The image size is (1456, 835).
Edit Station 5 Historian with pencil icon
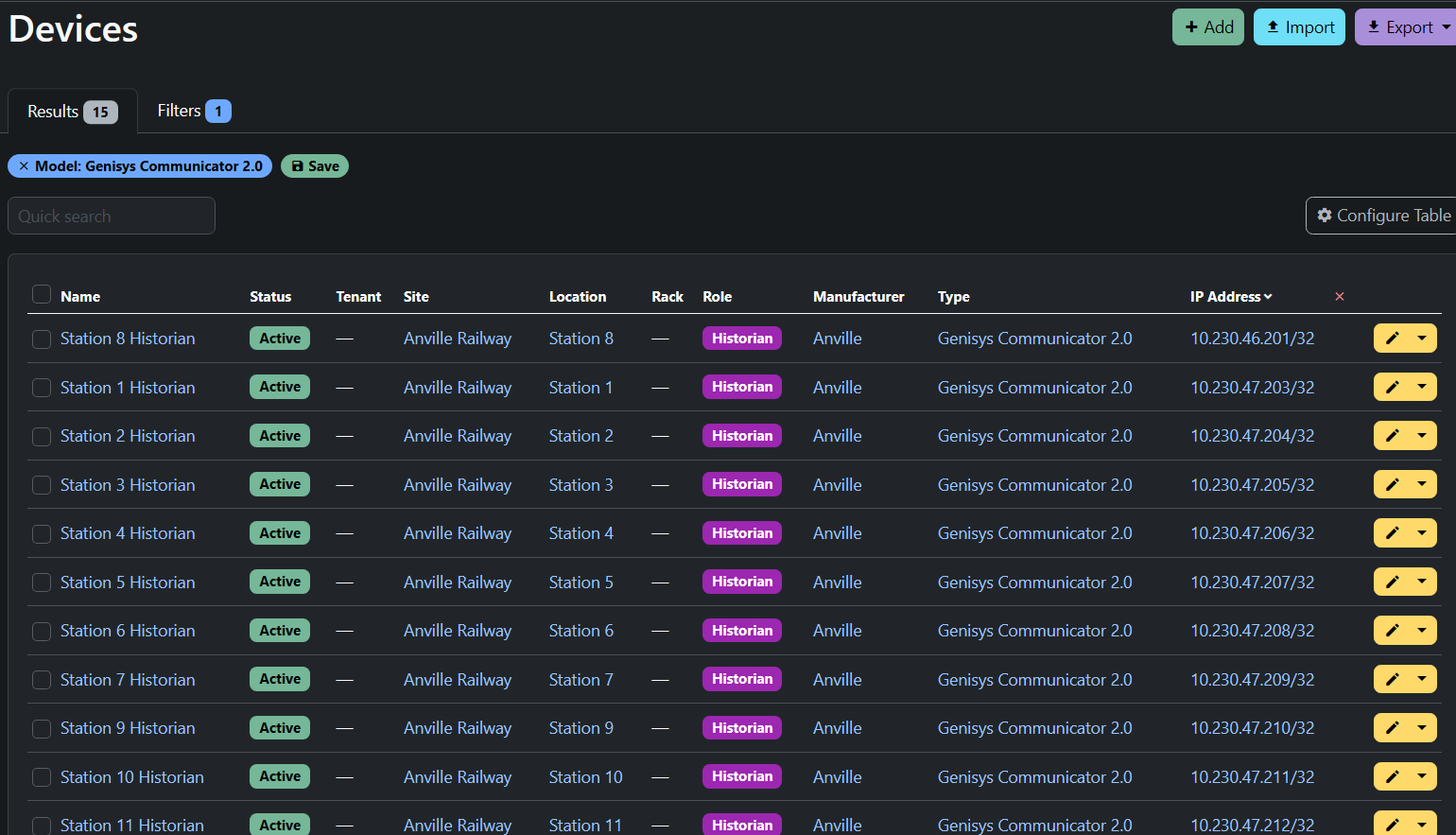[x=1391, y=582]
